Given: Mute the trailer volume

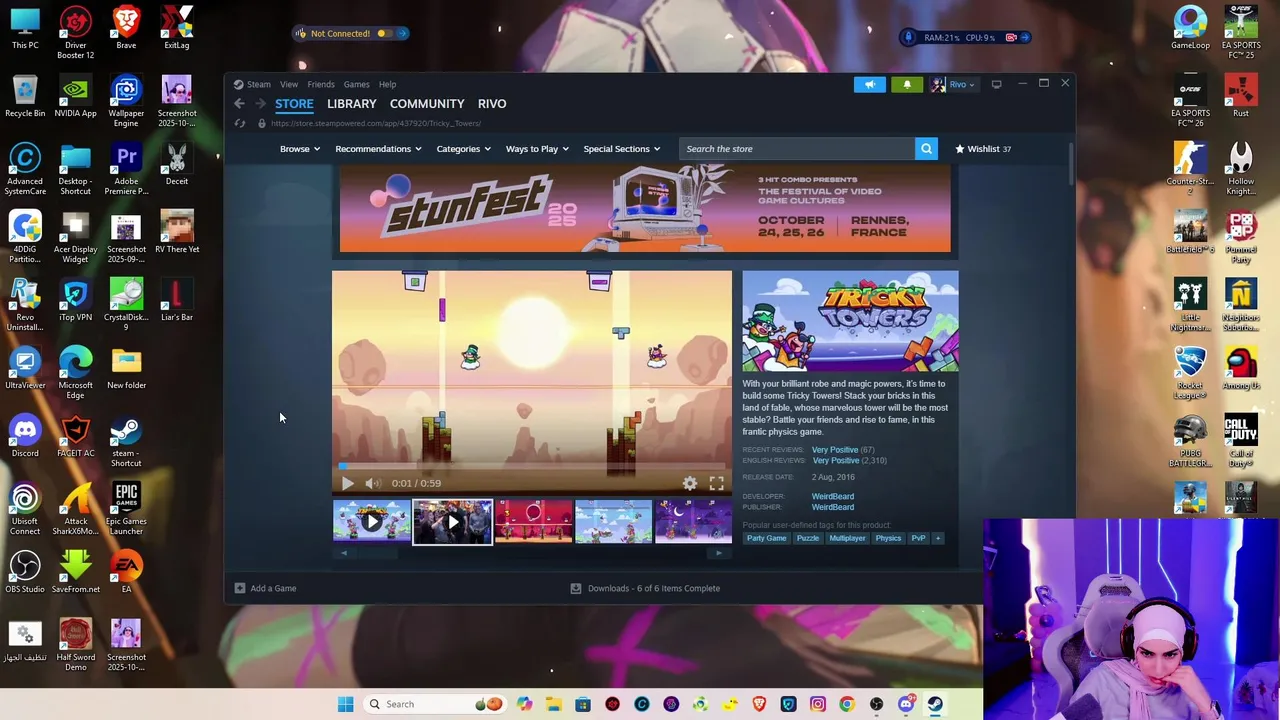Looking at the screenshot, I should [x=372, y=483].
